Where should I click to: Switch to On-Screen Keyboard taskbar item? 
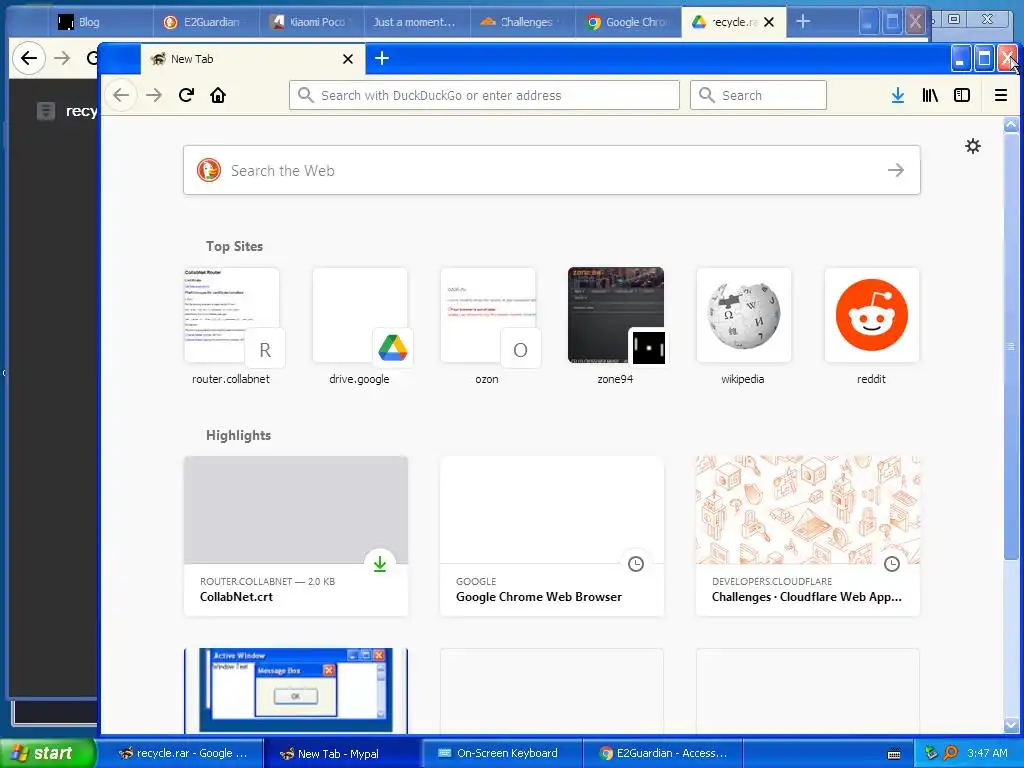[x=502, y=754]
